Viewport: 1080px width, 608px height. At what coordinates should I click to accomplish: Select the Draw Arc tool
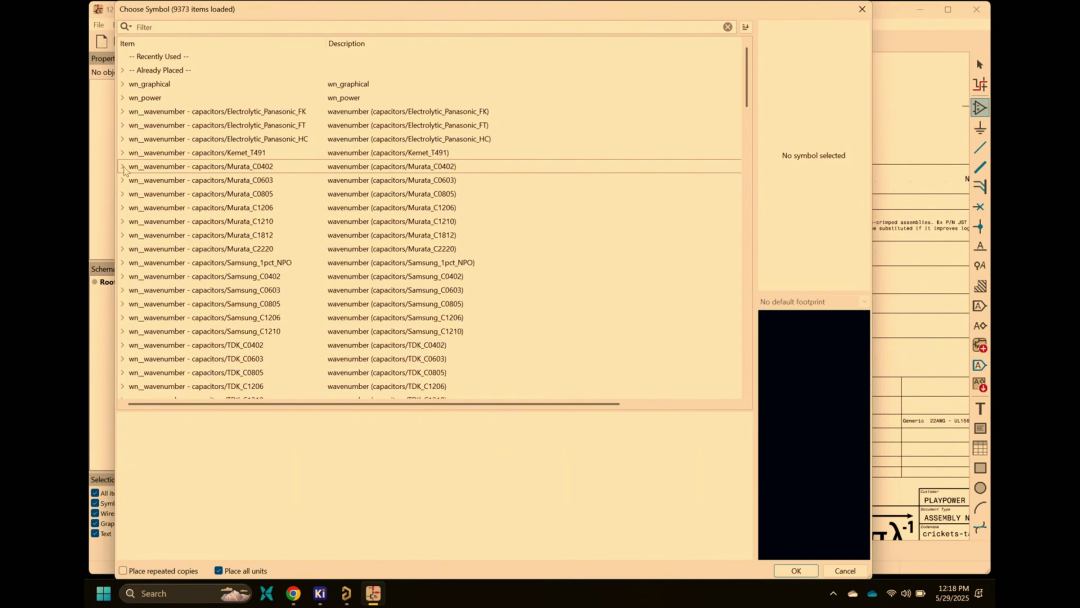979,507
